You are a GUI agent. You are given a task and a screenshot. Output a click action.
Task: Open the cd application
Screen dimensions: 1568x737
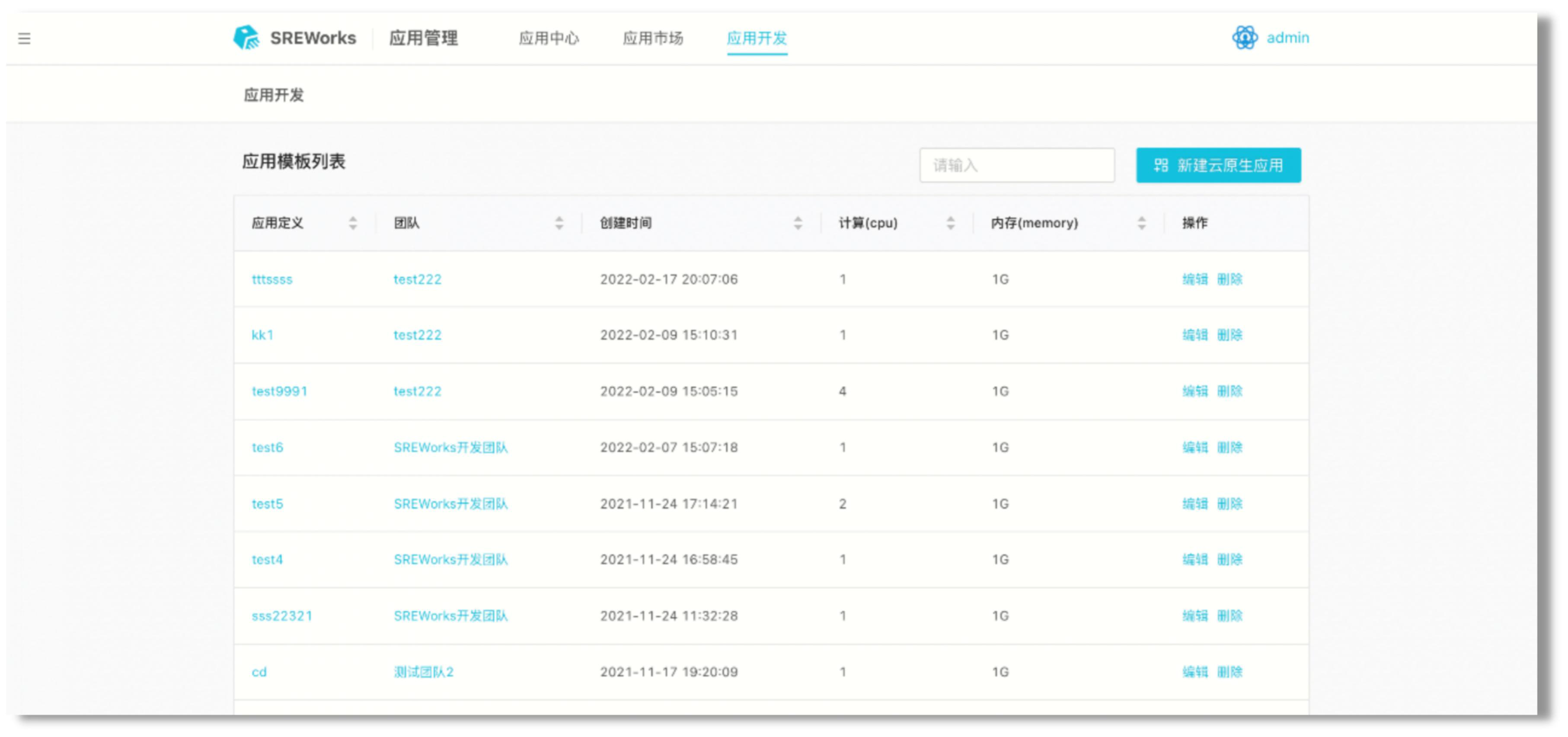point(259,672)
